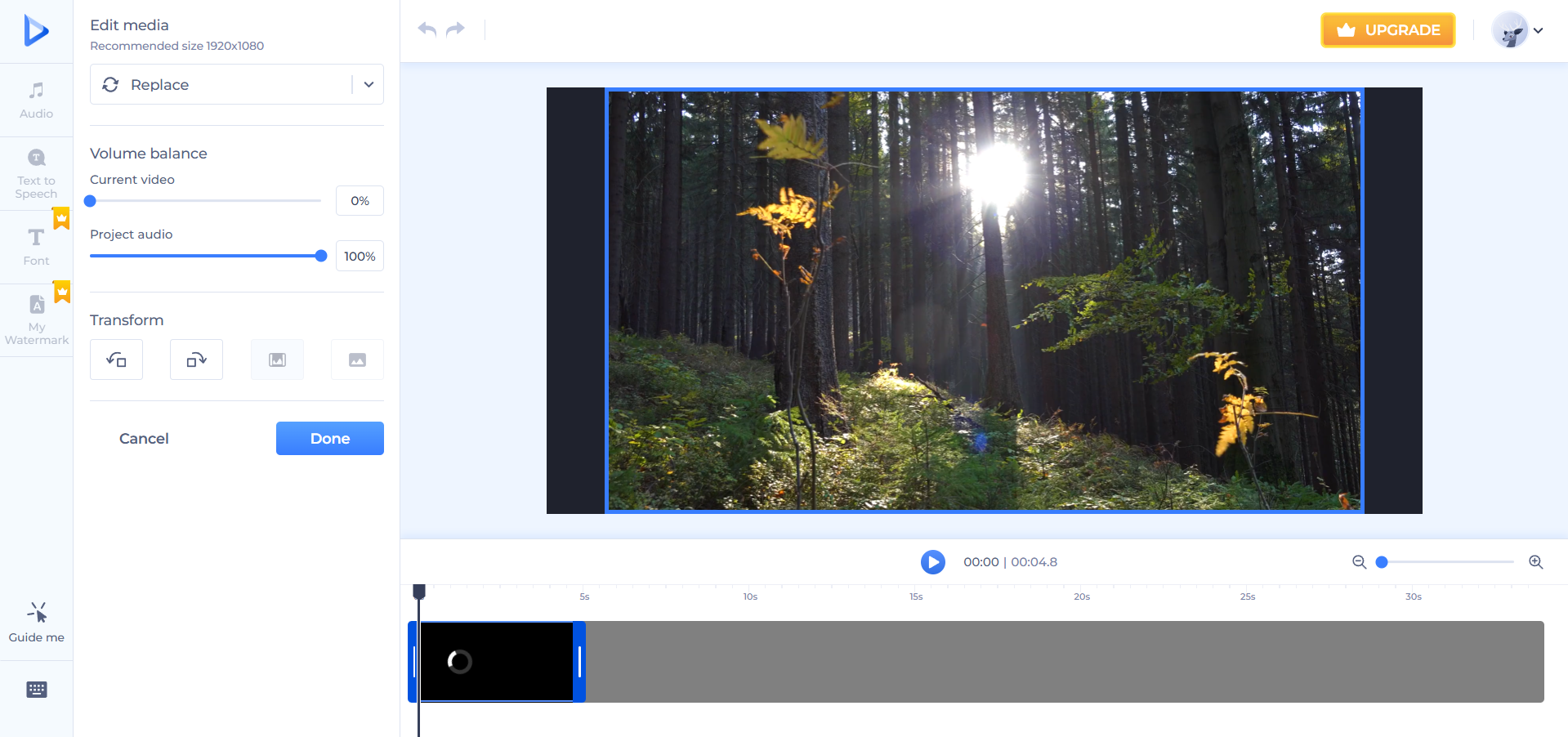The width and height of the screenshot is (1568, 737).
Task: Rotate the video counterclockwise
Action: click(116, 360)
